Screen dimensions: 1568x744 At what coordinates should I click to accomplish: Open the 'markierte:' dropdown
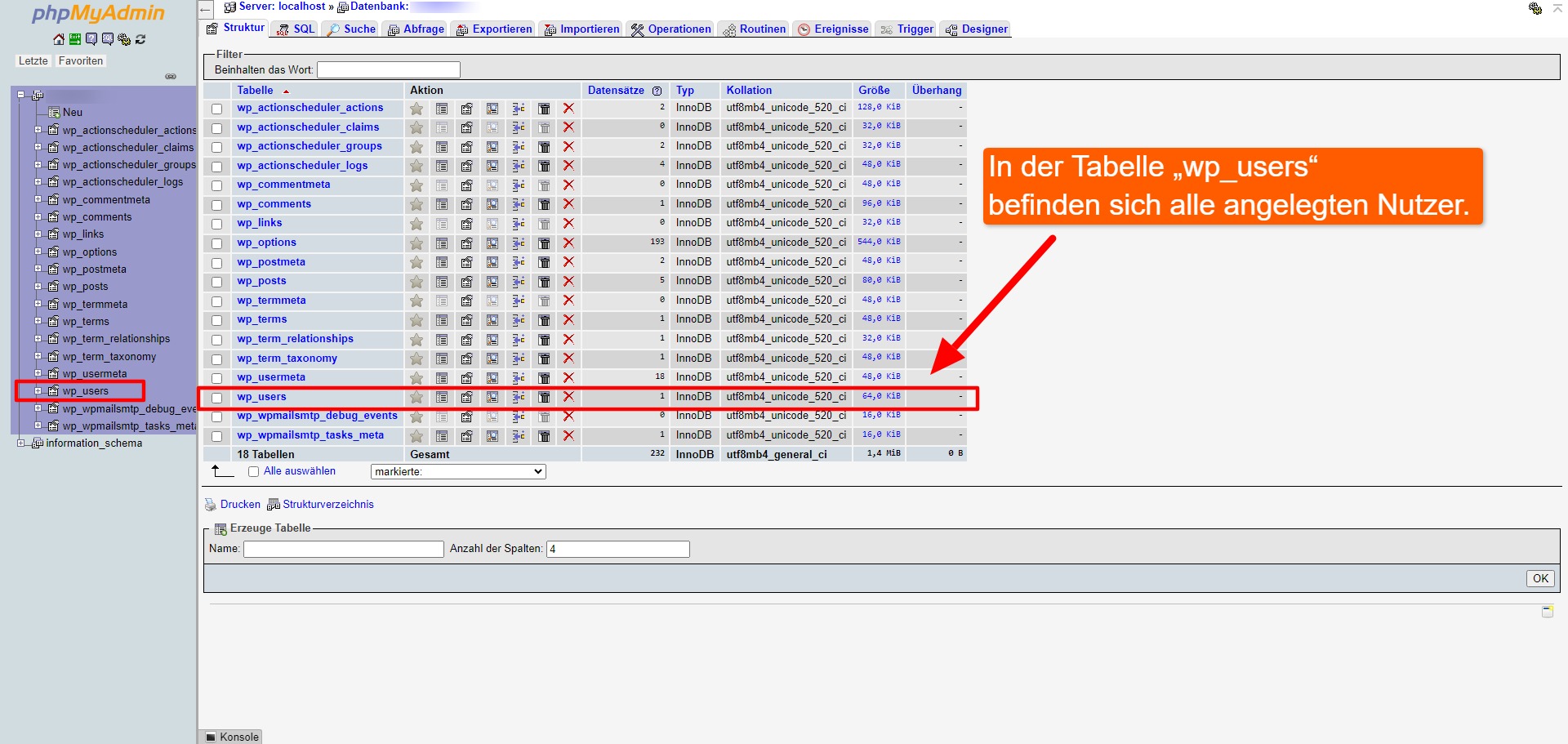click(458, 472)
